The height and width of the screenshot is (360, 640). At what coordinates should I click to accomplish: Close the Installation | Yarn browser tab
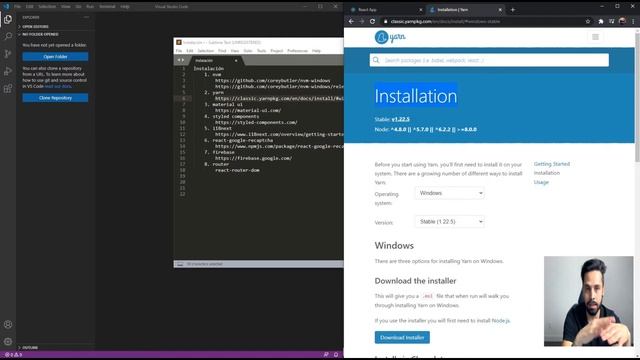pyautogui.click(x=500, y=10)
